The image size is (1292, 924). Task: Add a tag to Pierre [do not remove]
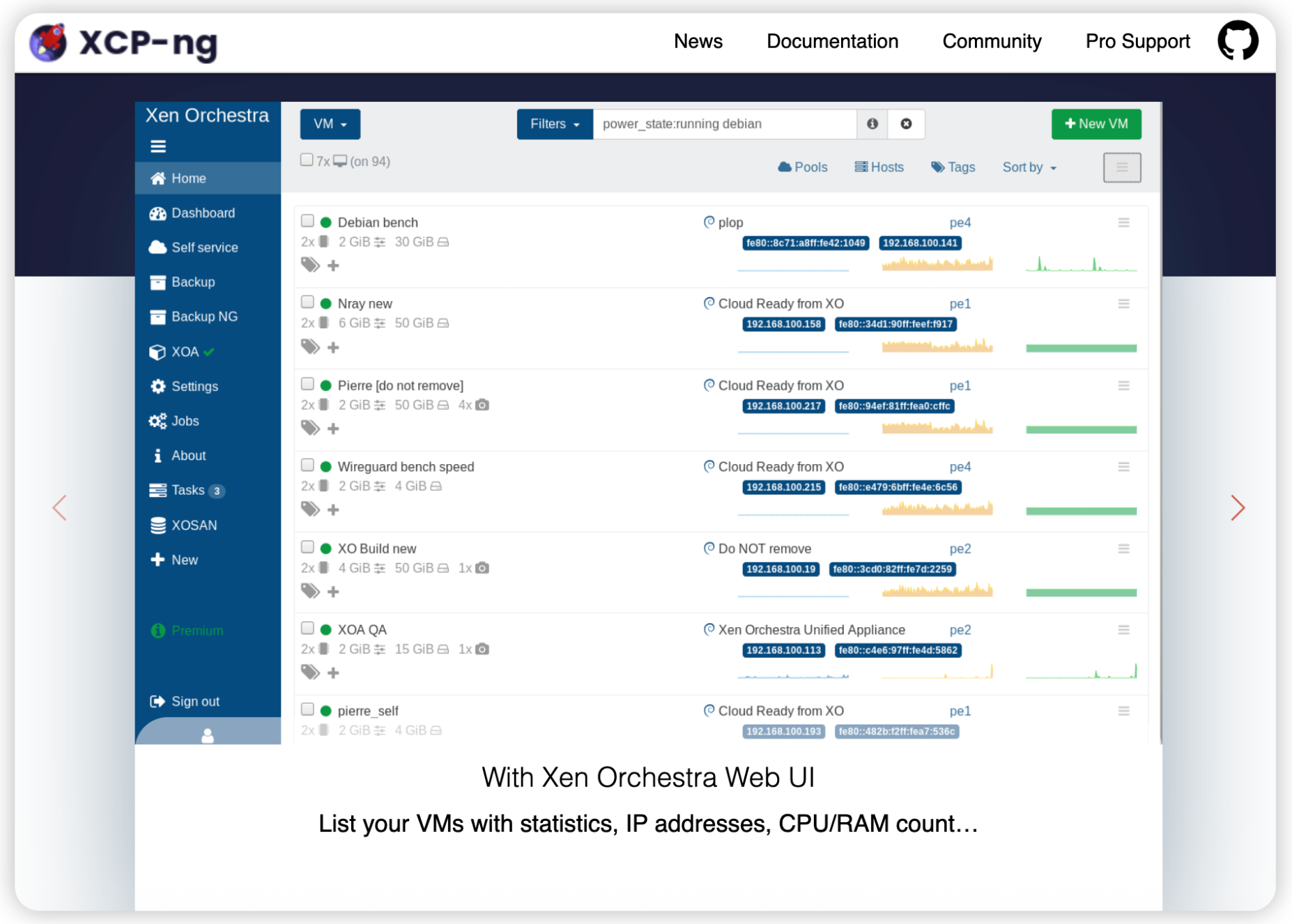pos(333,429)
